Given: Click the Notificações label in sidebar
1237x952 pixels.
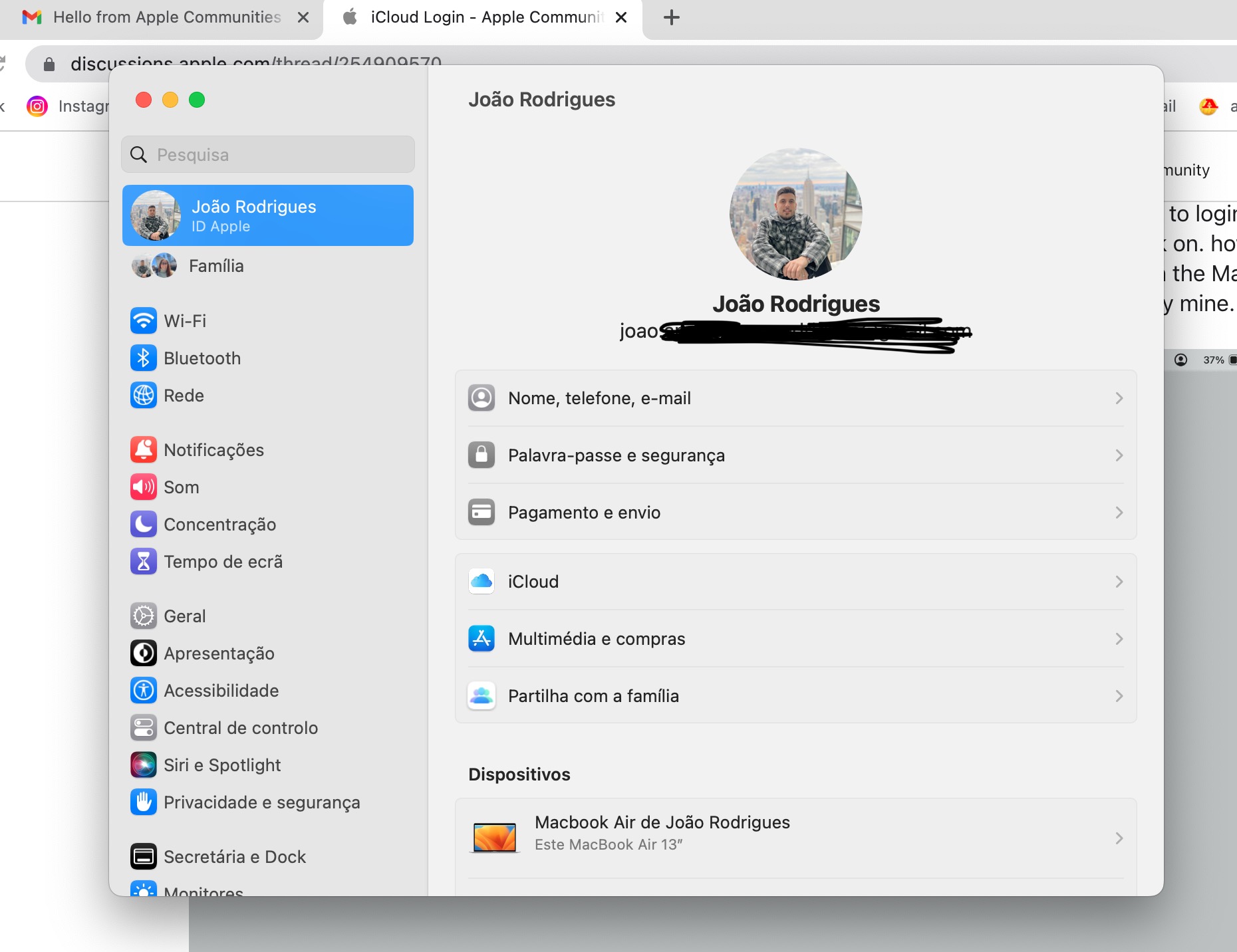Looking at the screenshot, I should pyautogui.click(x=213, y=450).
